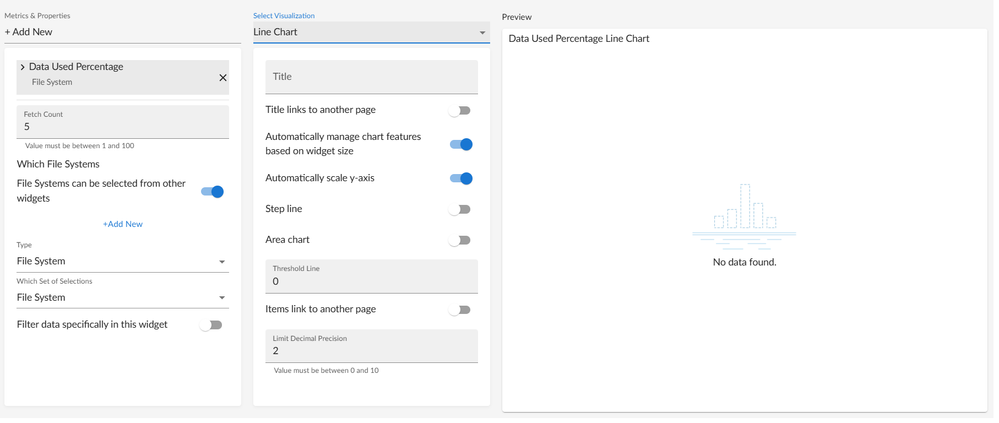This screenshot has height=423, width=999.
Task: Toggle Title links to another page
Action: coord(460,111)
